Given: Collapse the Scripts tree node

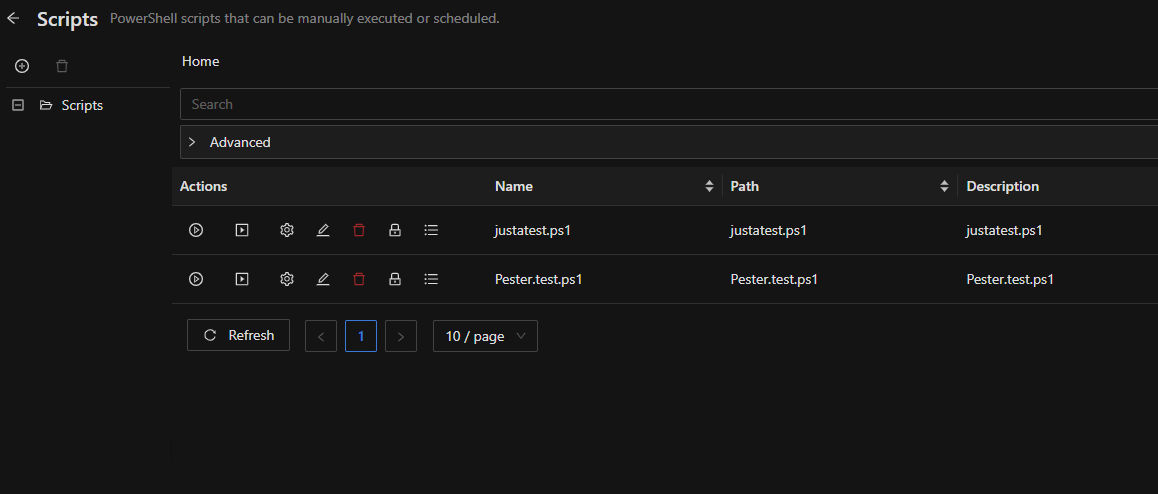Looking at the screenshot, I should (18, 106).
